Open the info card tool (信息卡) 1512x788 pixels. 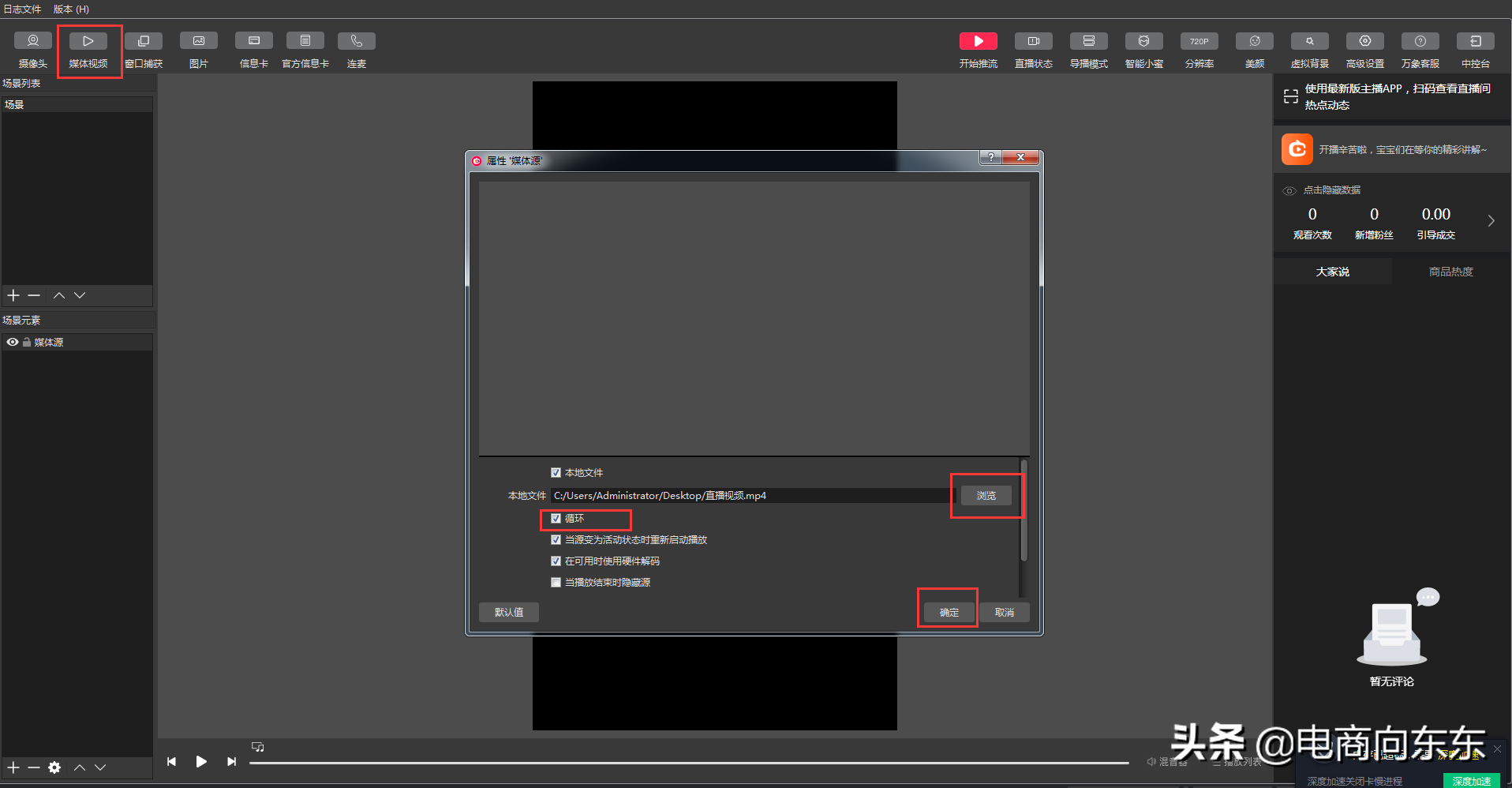pyautogui.click(x=254, y=51)
